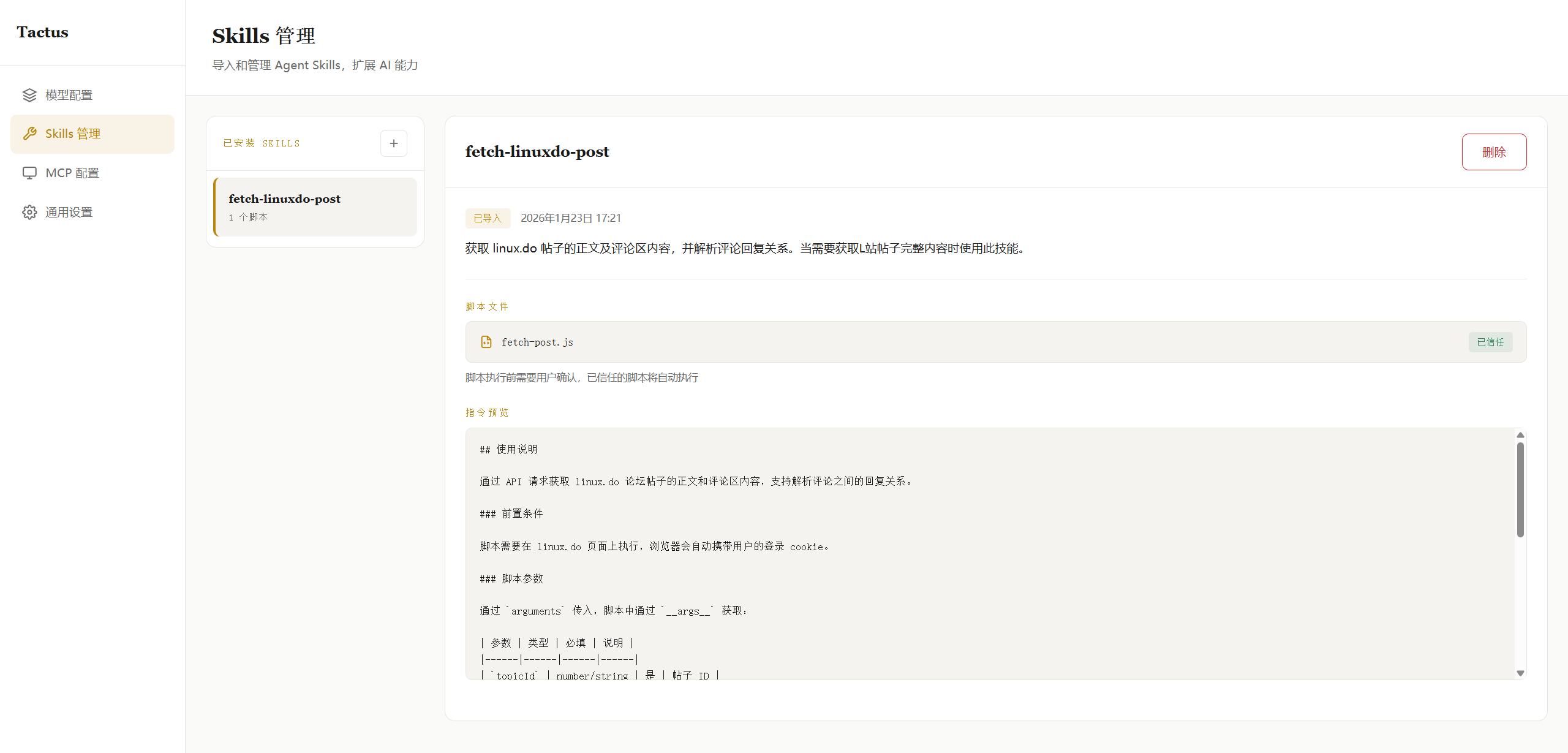Click scrollbar down arrow in 指令预览
Screen dimensions: 1568x753
click(1520, 673)
